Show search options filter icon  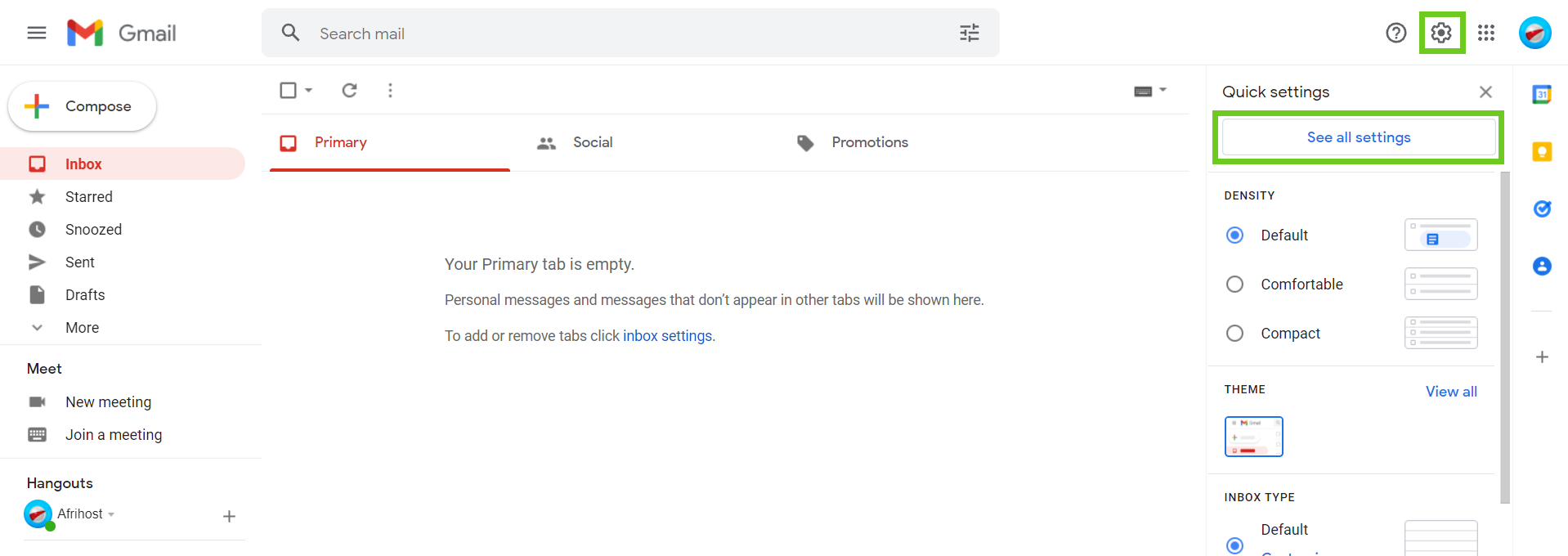tap(970, 33)
